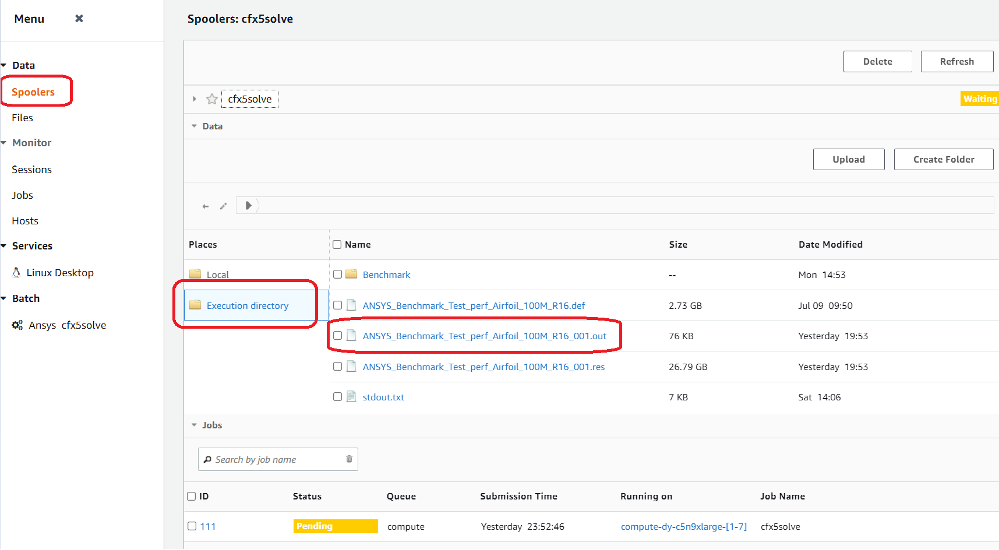Star the cfx5solve spooler
This screenshot has width=999, height=550.
[x=212, y=99]
